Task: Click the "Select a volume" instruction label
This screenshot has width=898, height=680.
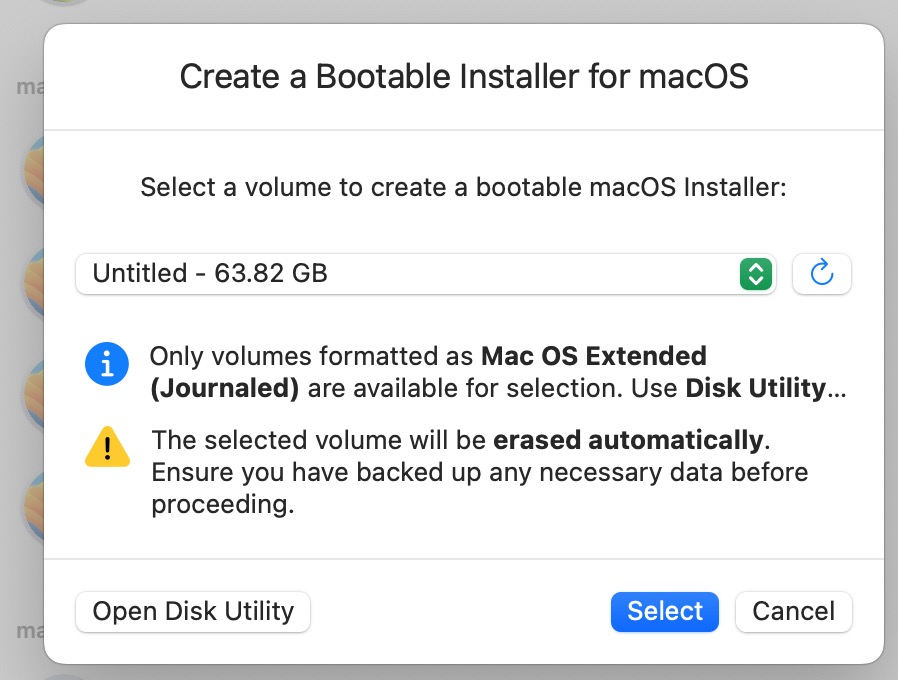Action: 464,187
